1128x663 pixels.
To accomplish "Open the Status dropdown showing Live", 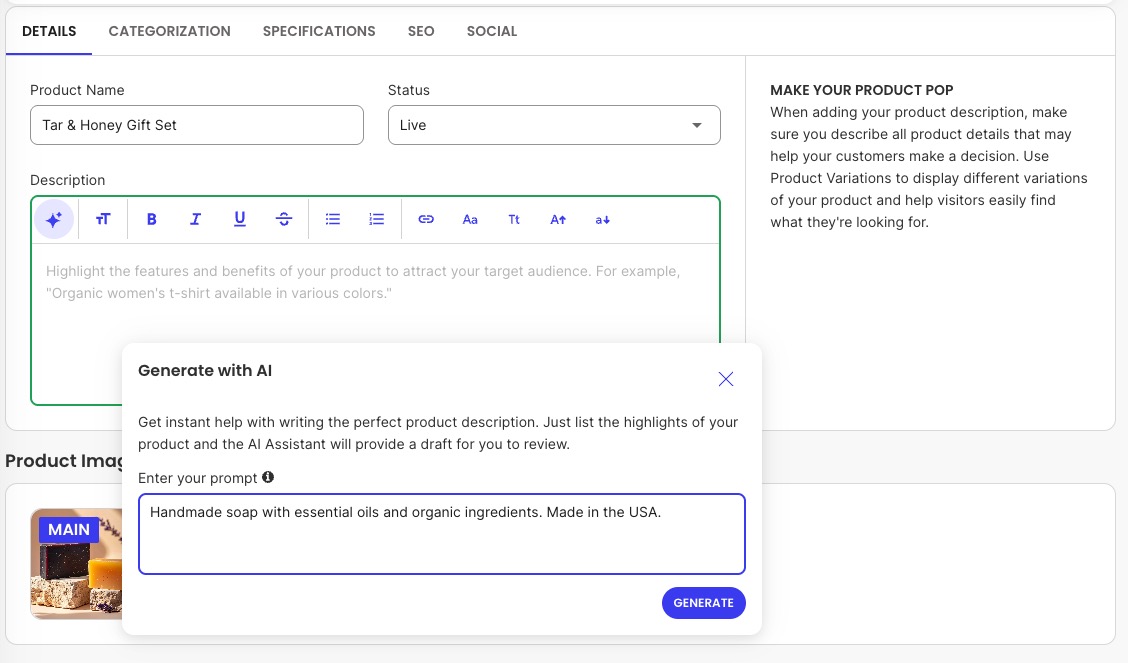I will pos(554,125).
